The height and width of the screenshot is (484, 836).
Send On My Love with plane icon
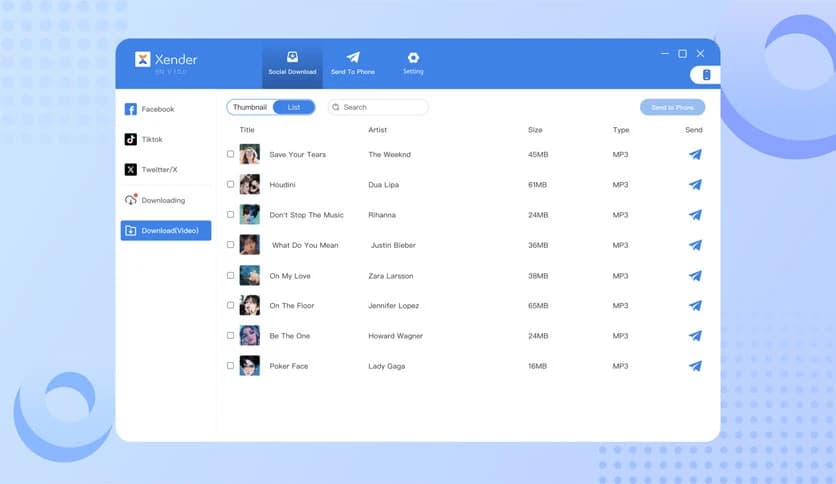click(695, 276)
